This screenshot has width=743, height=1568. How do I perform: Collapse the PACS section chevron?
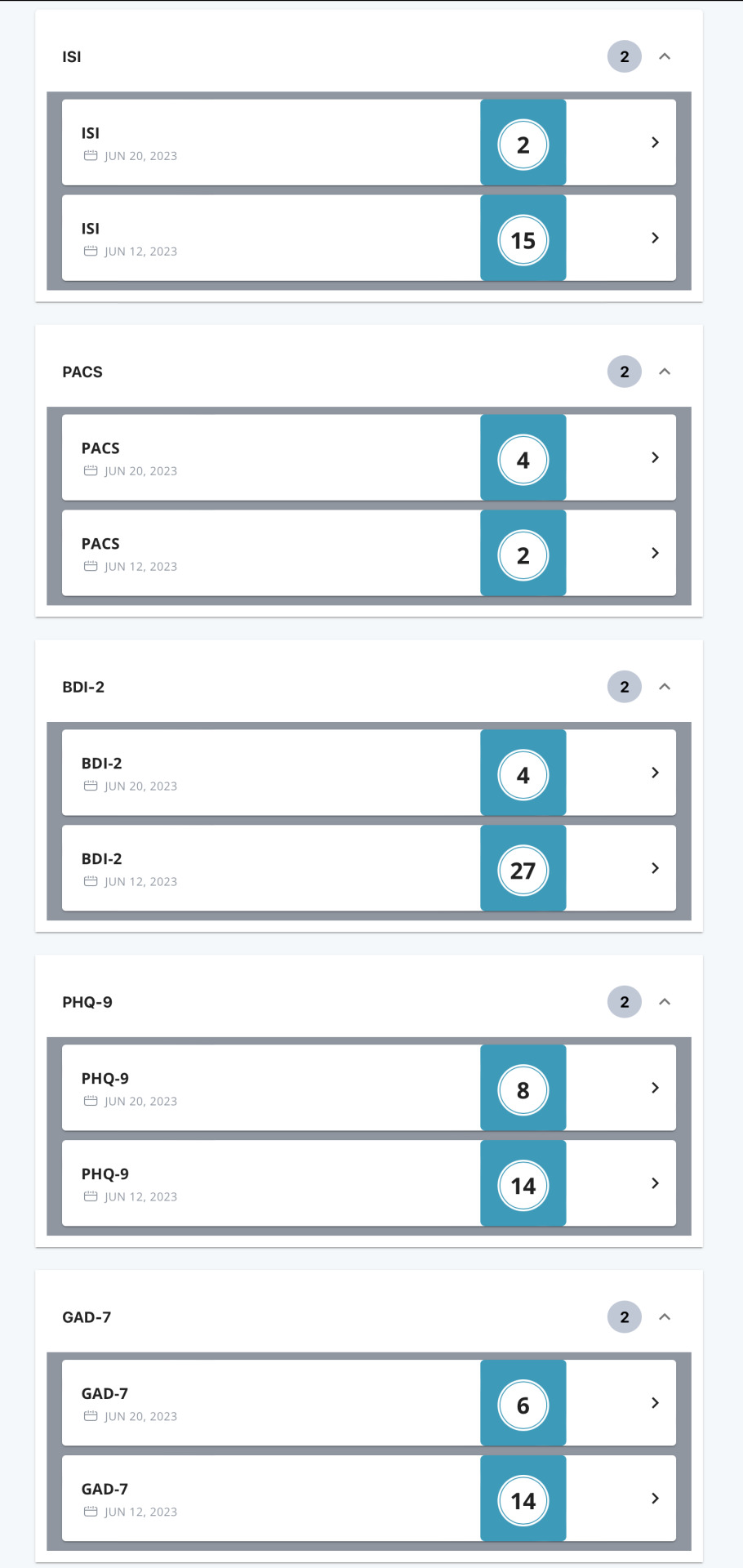[665, 372]
